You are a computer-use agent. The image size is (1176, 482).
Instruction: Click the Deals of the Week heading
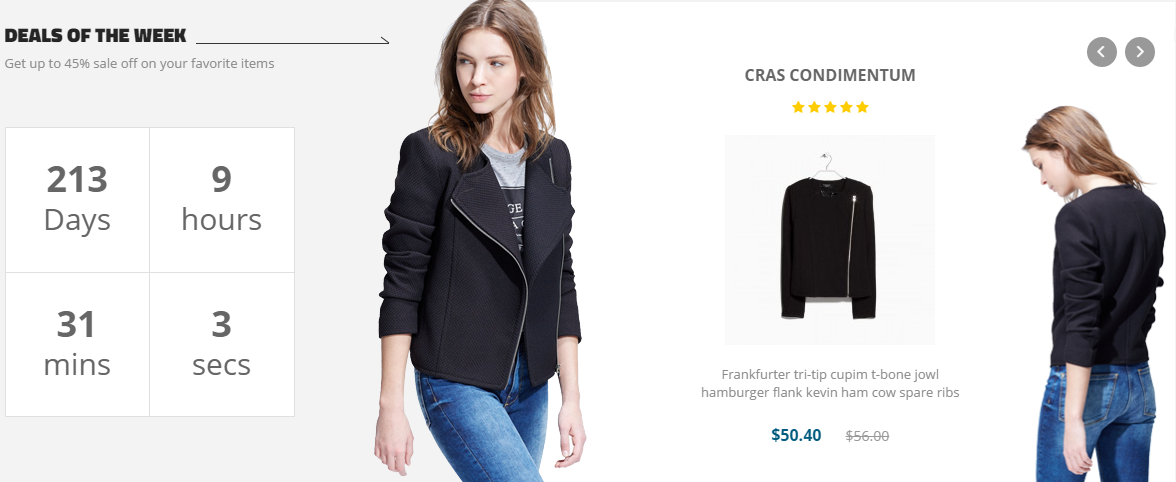[x=95, y=35]
